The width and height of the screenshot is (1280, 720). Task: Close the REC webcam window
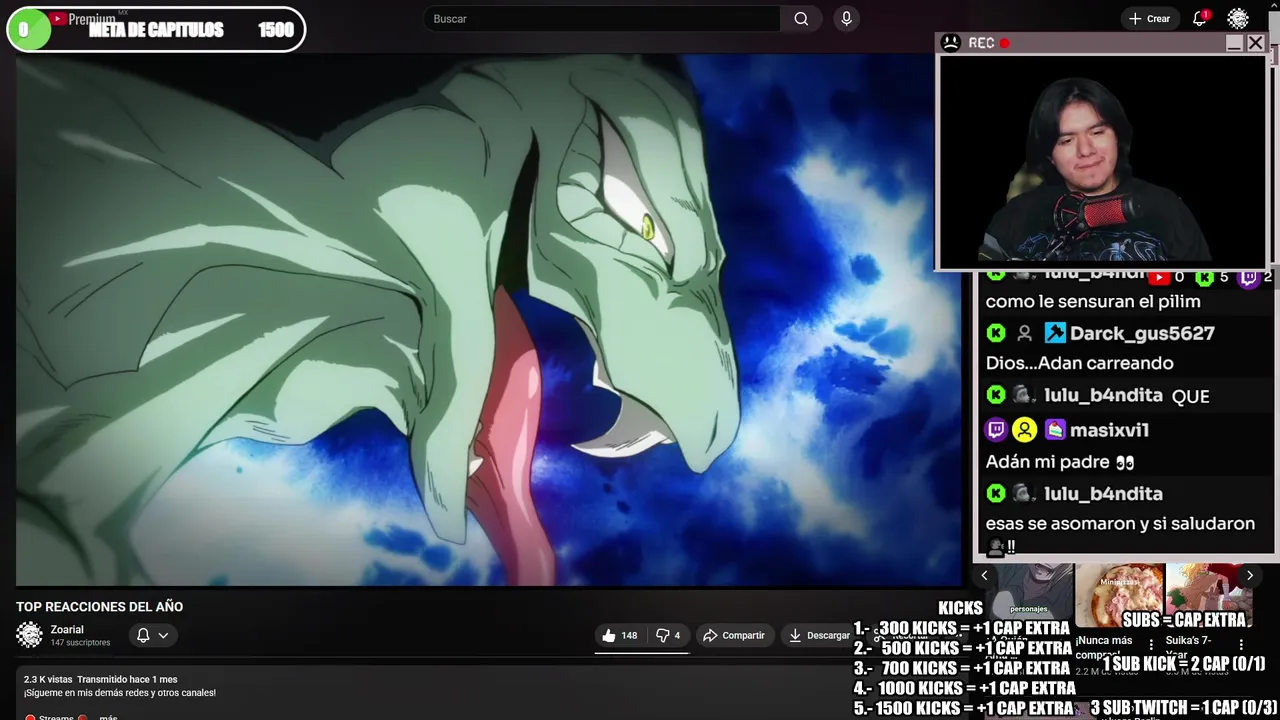1256,43
